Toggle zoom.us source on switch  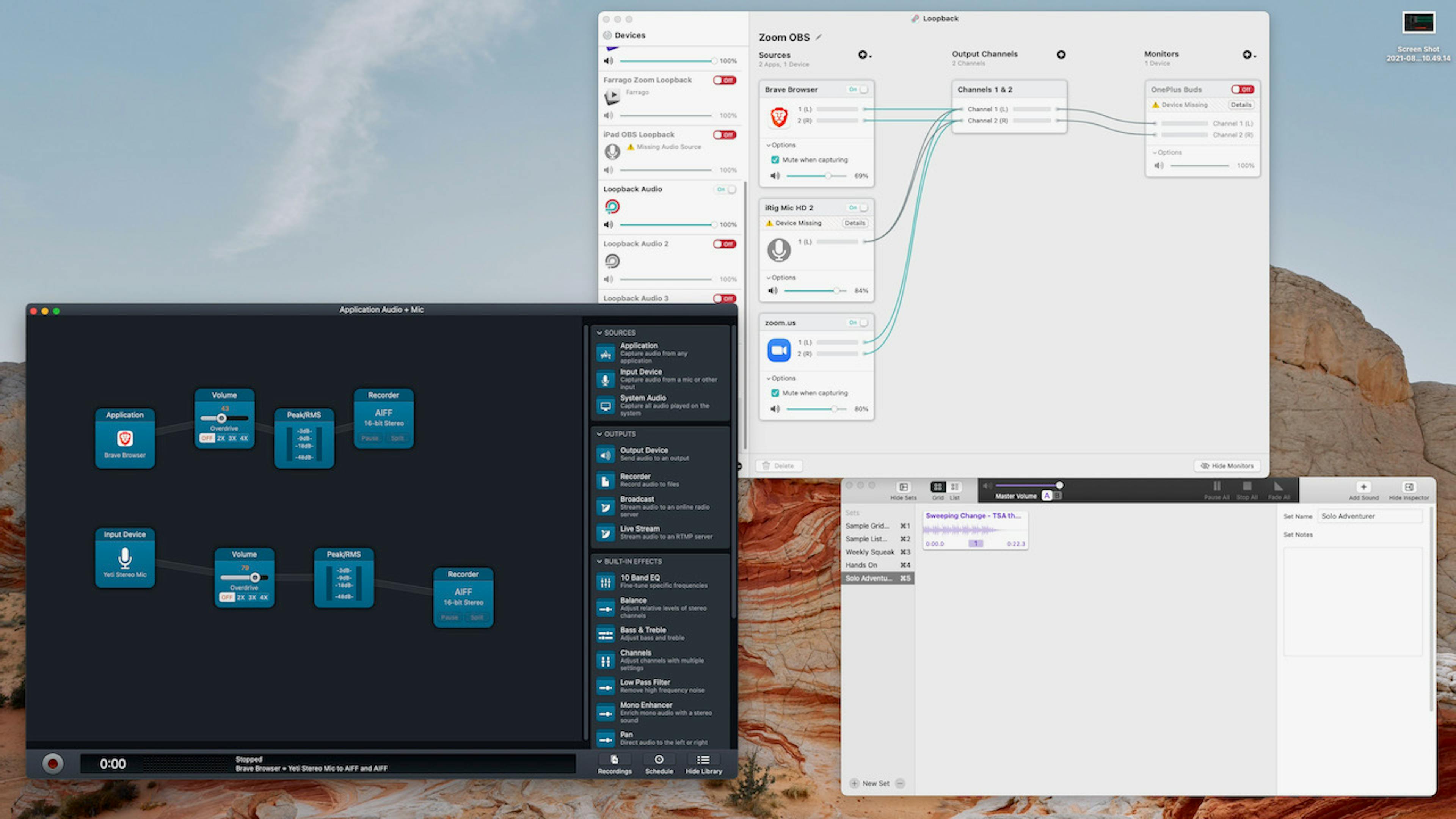point(857,323)
